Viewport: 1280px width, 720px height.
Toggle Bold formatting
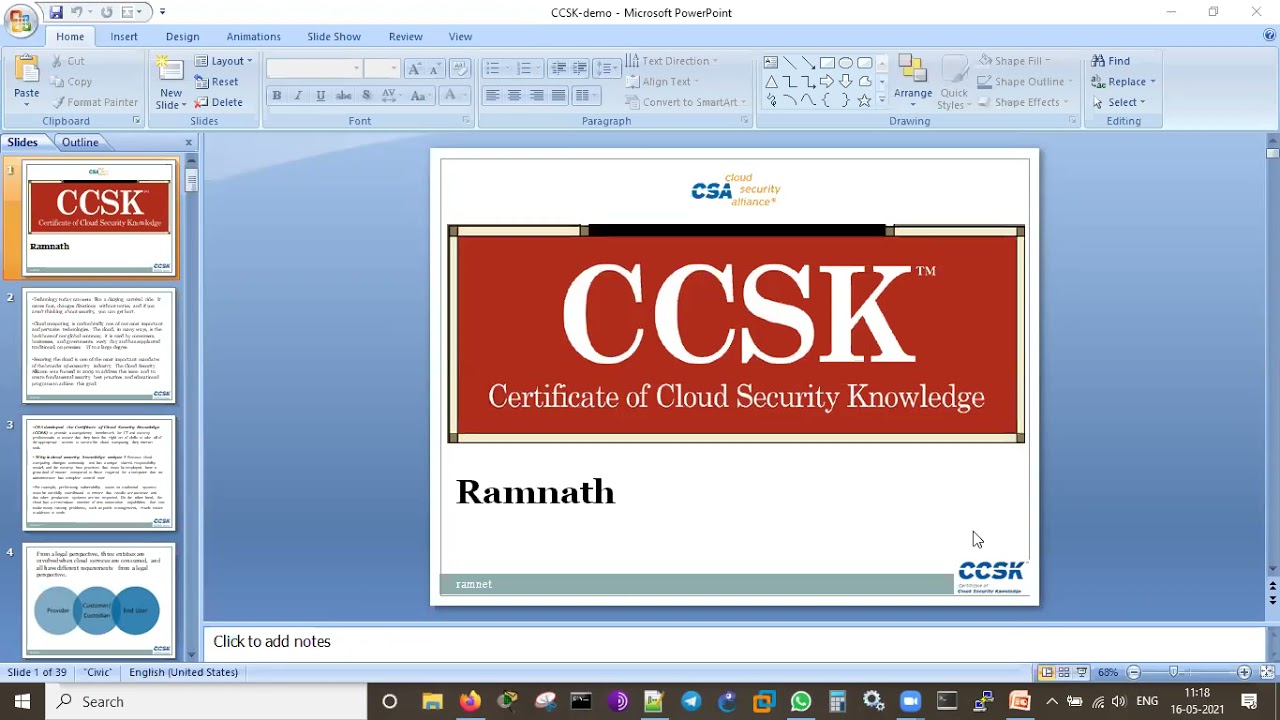point(277,96)
